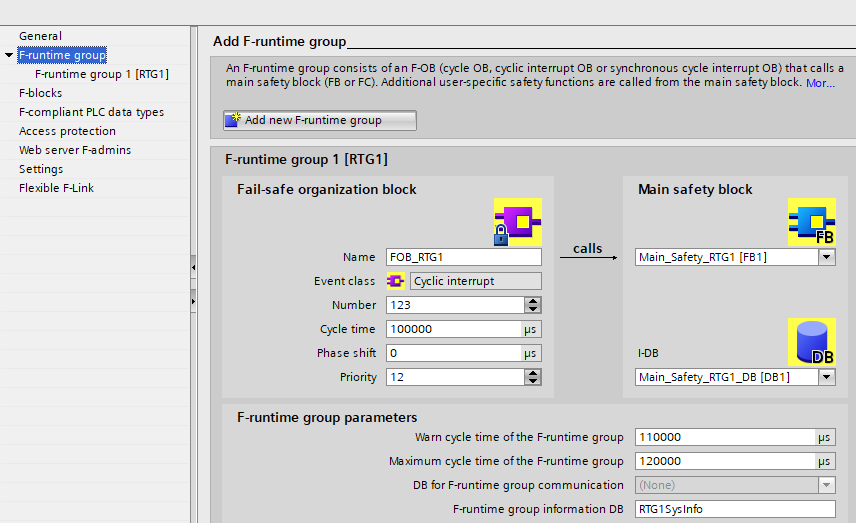Image resolution: width=856 pixels, height=523 pixels.
Task: Click the Number field stepper arrows
Action: (x=533, y=305)
